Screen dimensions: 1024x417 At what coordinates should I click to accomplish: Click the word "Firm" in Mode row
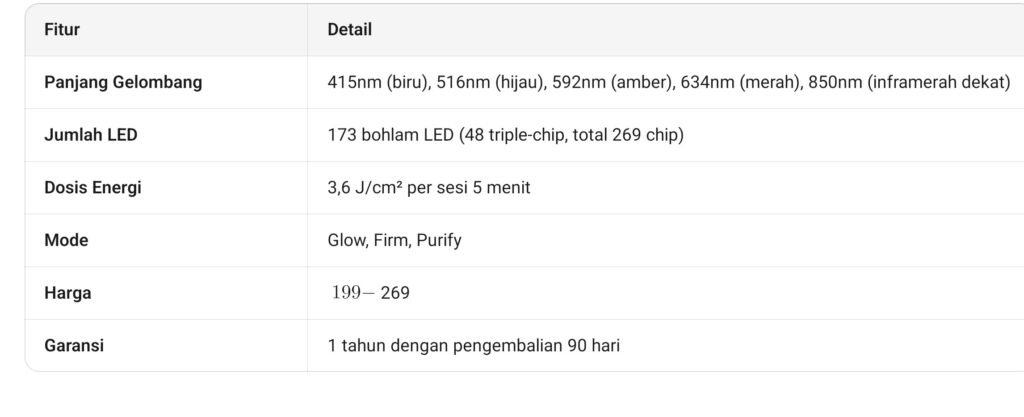(391, 240)
